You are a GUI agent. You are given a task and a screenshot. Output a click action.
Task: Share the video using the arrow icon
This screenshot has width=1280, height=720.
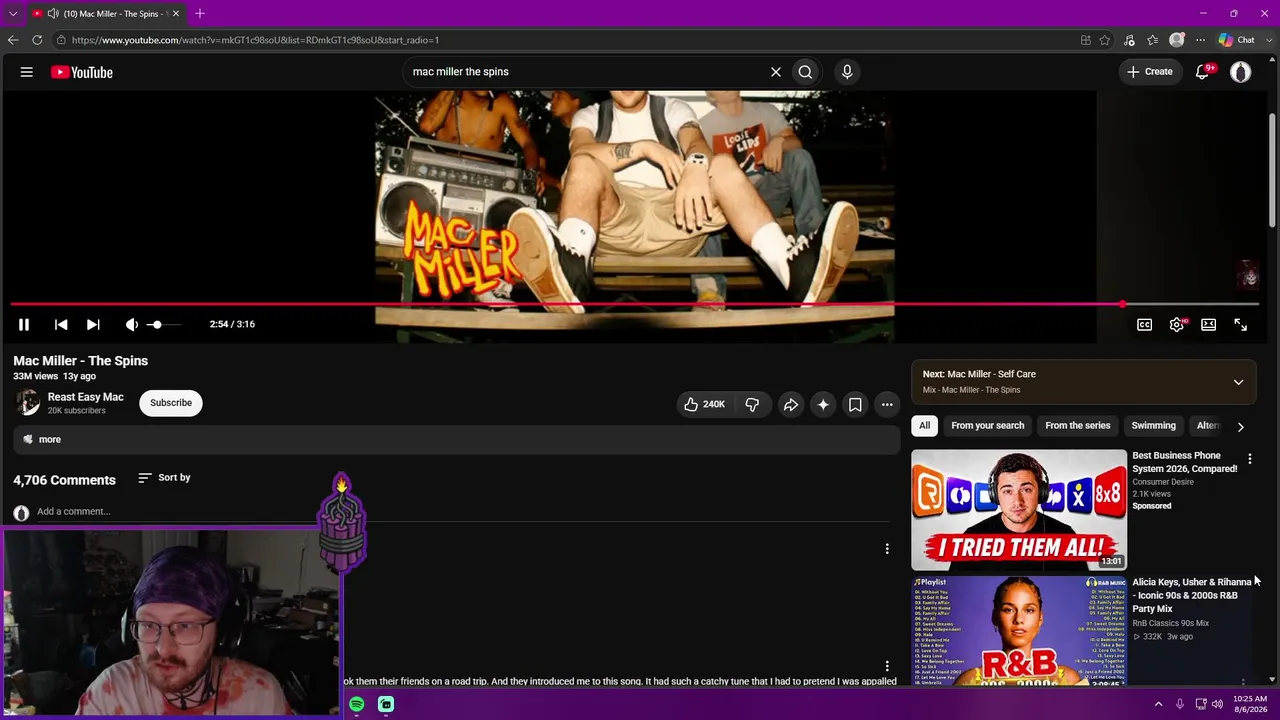(790, 404)
